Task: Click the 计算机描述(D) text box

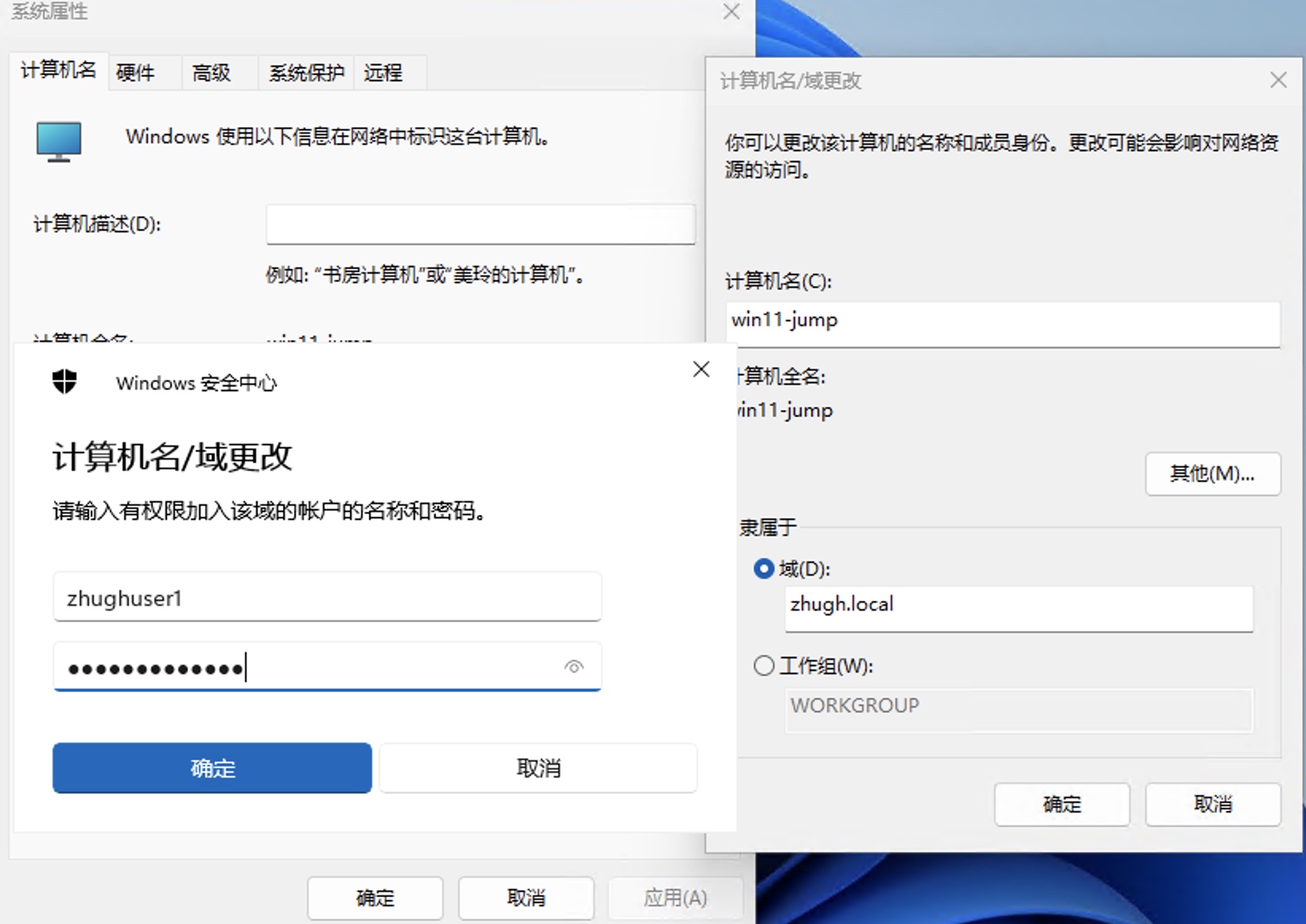Action: pyautogui.click(x=480, y=224)
